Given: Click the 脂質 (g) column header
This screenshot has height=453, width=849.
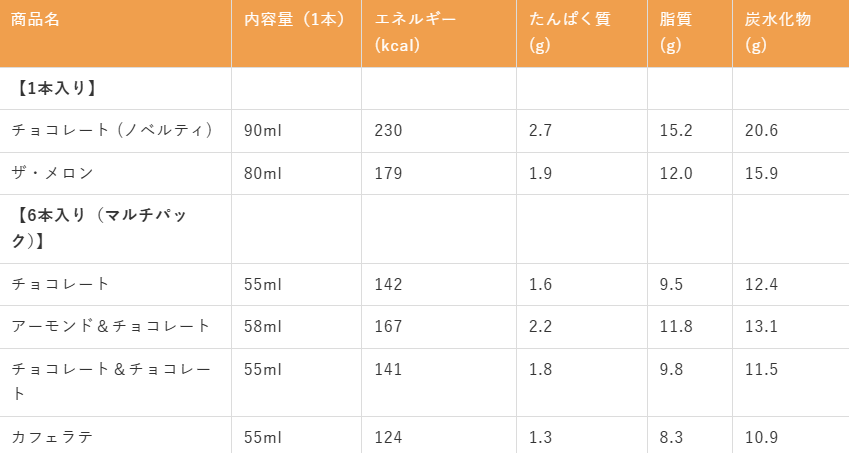Looking at the screenshot, I should (x=676, y=32).
